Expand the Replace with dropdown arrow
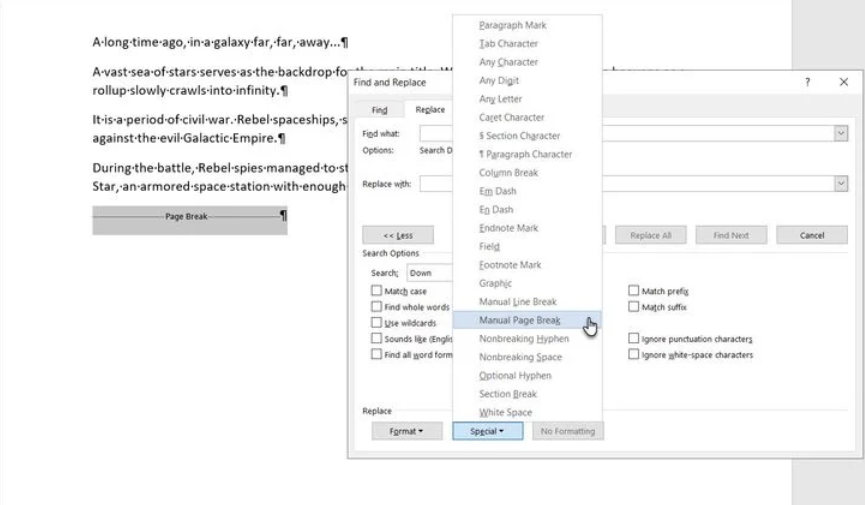The image size is (865, 505). tap(840, 184)
